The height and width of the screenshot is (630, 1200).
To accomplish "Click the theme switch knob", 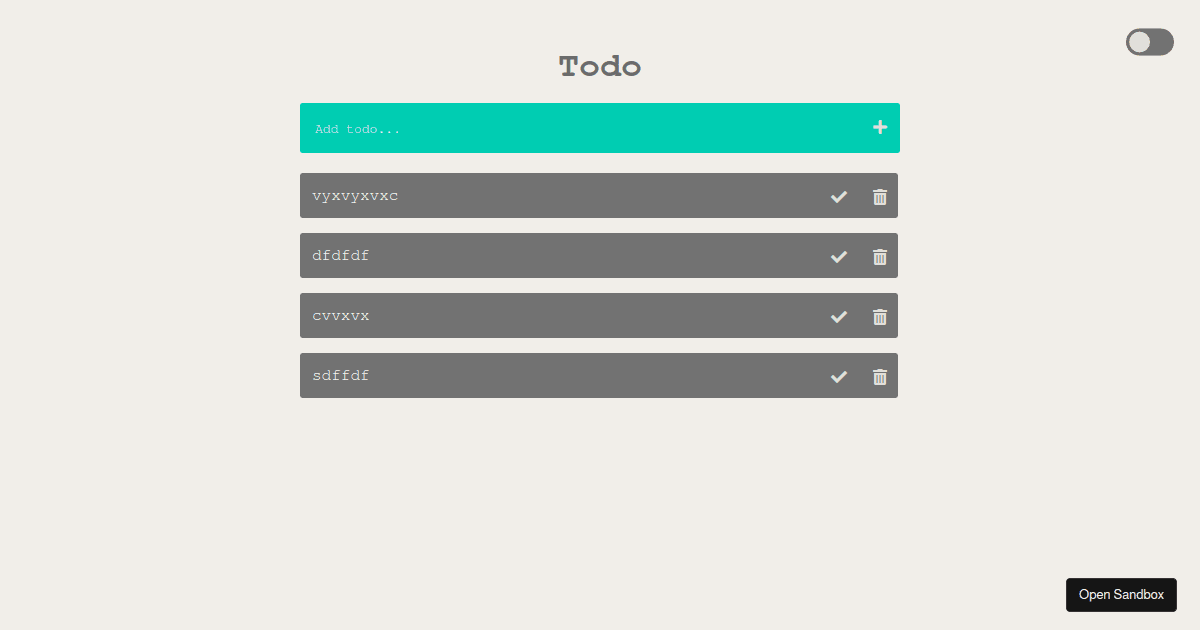I will (x=1140, y=42).
